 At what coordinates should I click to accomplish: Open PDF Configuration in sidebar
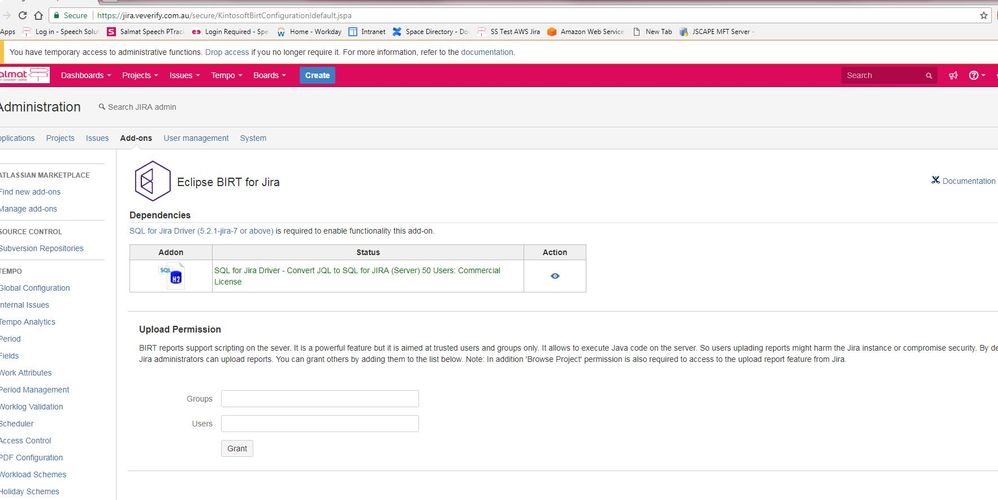tap(31, 457)
